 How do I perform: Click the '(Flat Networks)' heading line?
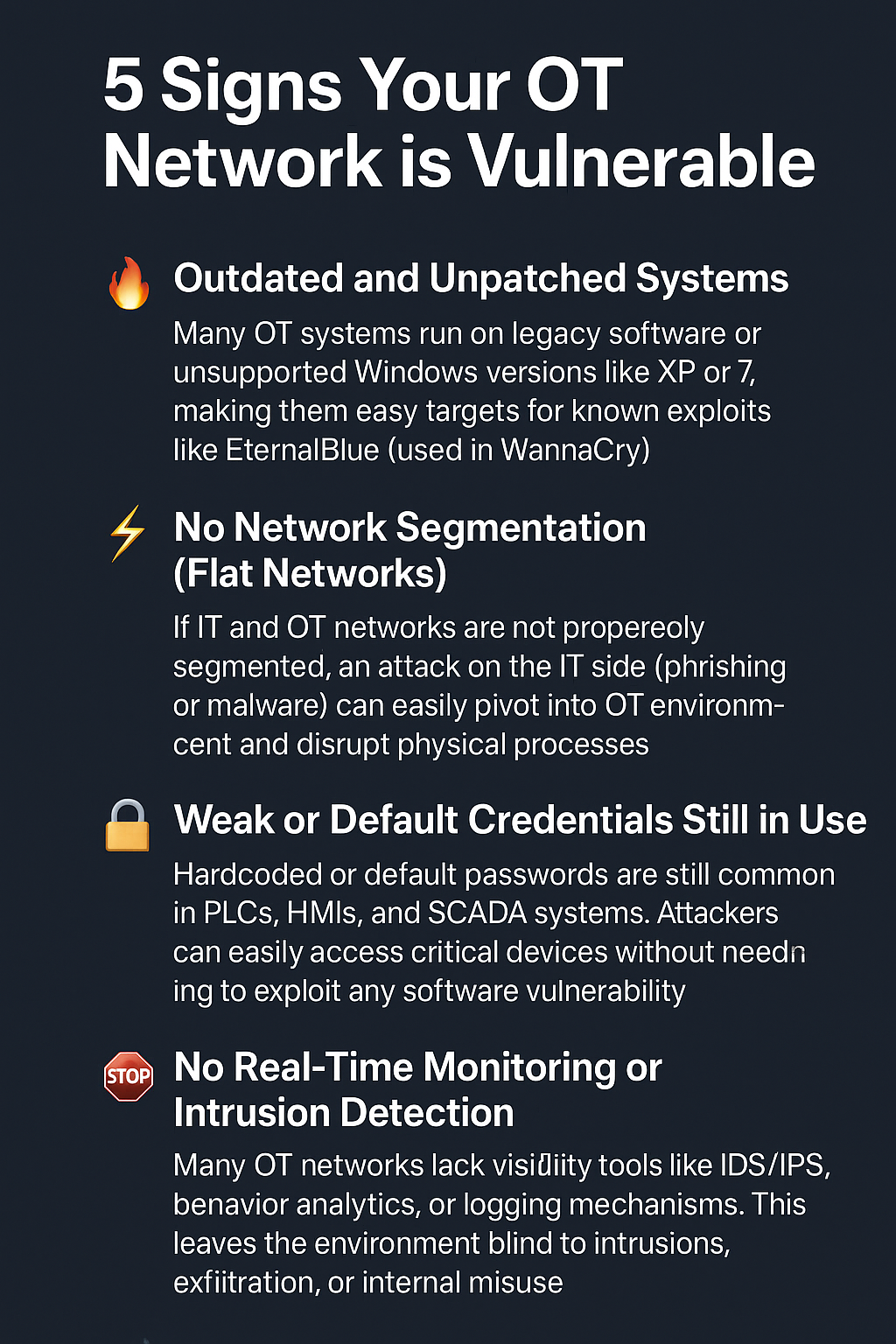tap(310, 574)
